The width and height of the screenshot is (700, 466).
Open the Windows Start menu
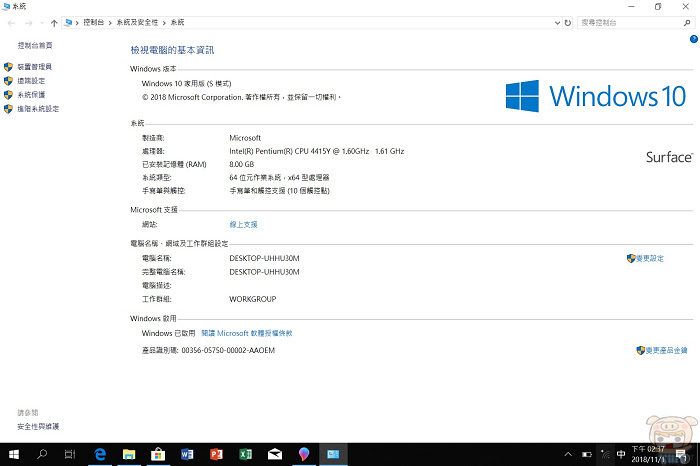[x=14, y=454]
